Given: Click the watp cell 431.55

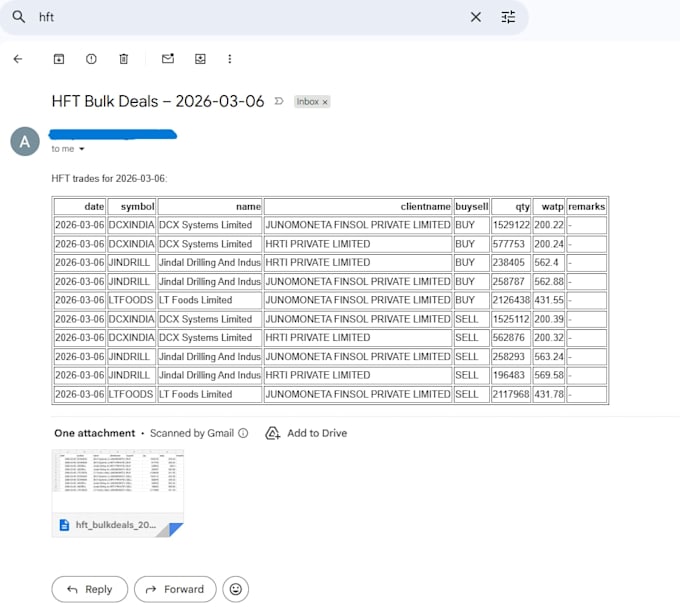Looking at the screenshot, I should (549, 300).
